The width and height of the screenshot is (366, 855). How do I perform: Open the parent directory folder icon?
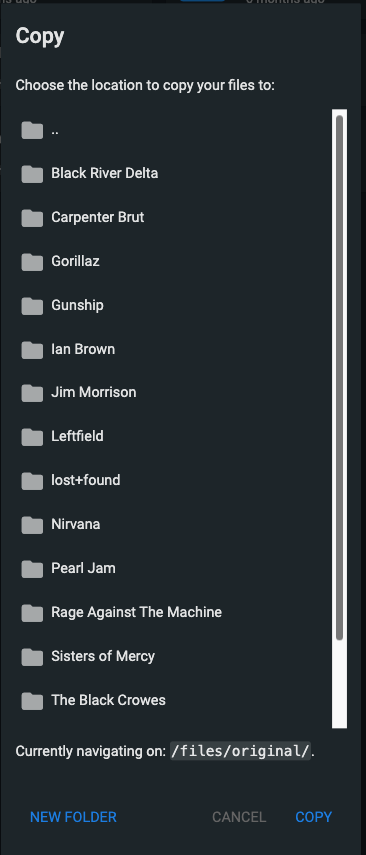[32, 130]
